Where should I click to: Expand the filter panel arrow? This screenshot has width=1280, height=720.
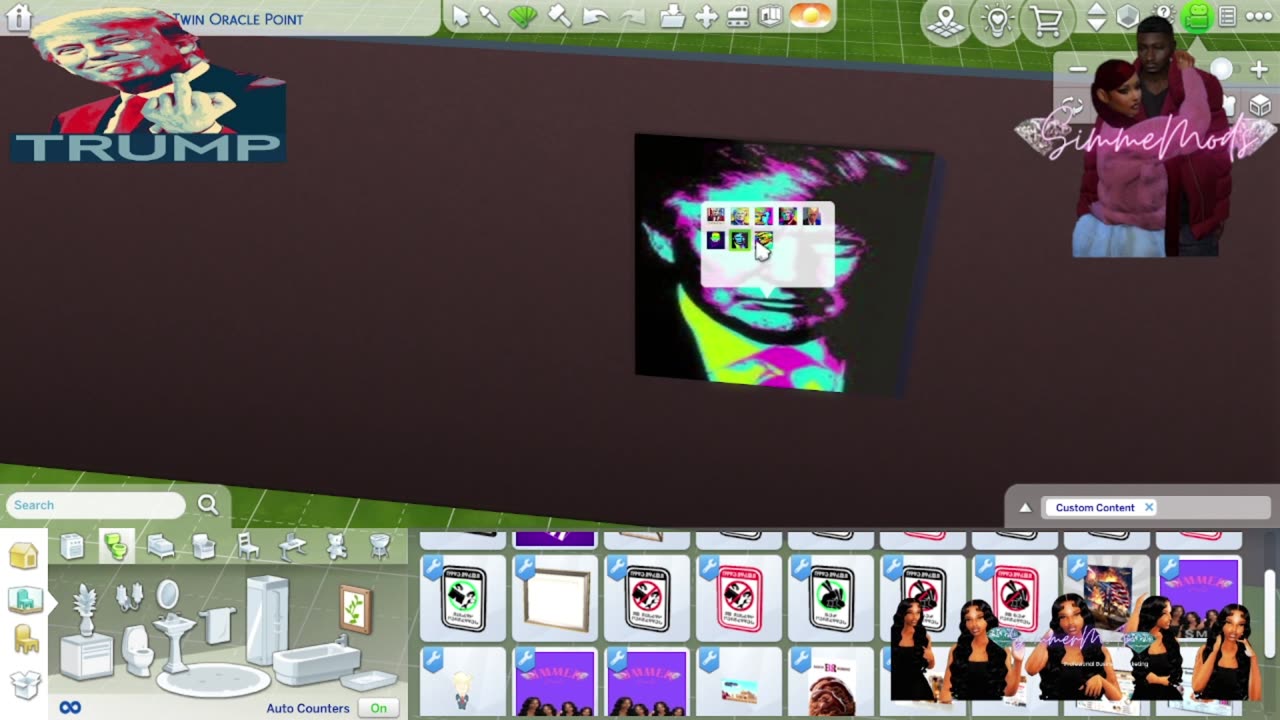pos(1025,508)
